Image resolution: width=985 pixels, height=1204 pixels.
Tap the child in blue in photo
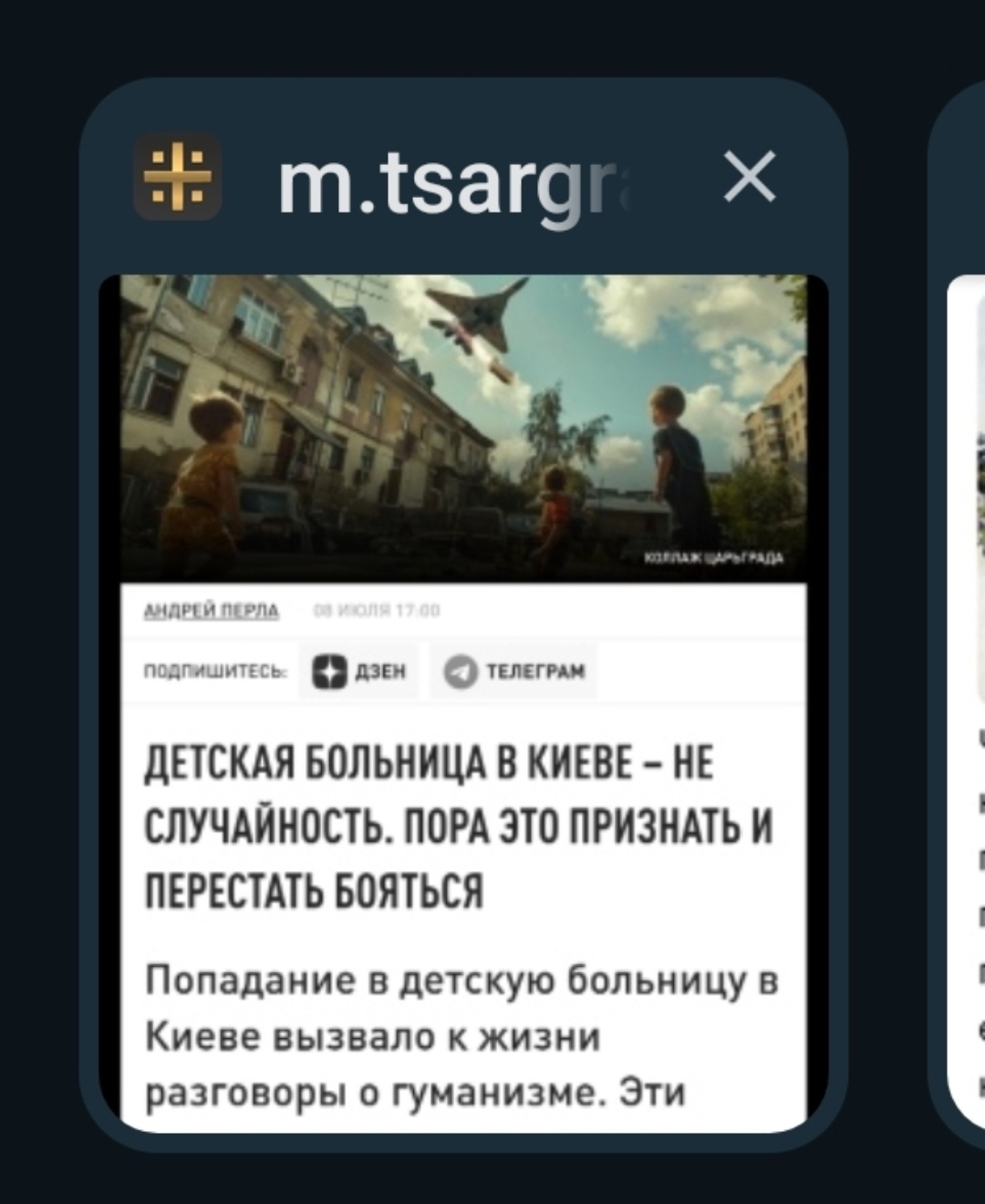675,465
